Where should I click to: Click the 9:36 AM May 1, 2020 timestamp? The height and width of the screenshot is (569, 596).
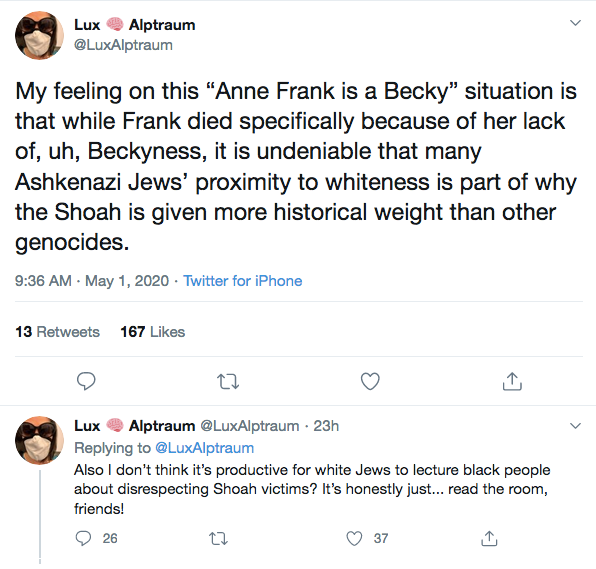tap(92, 281)
